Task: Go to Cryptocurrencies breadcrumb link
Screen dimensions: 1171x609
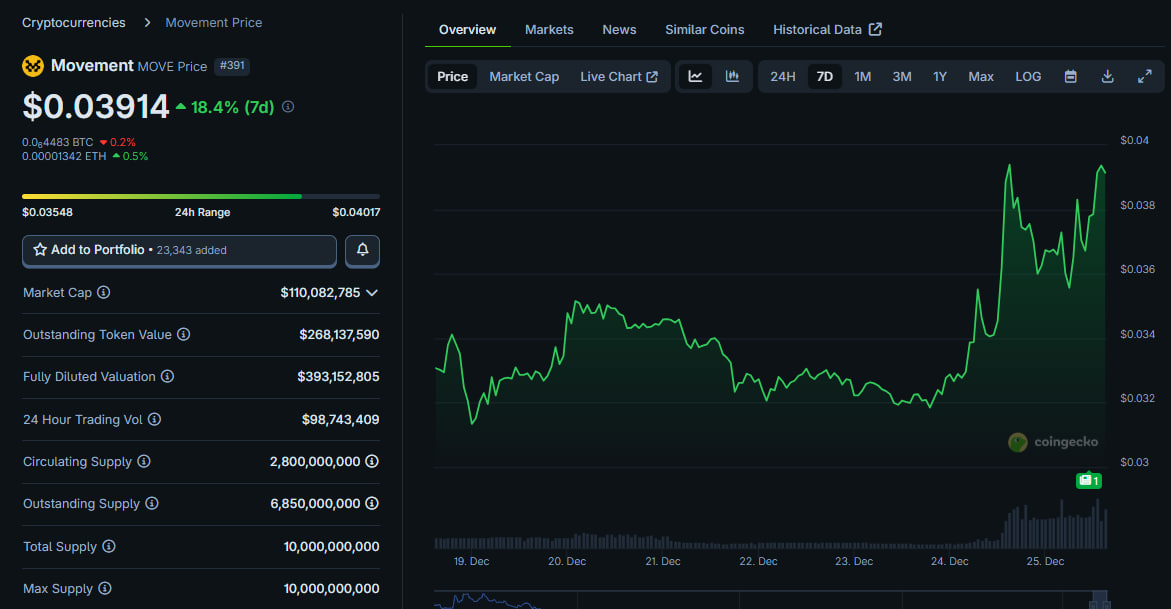Action: click(x=74, y=22)
